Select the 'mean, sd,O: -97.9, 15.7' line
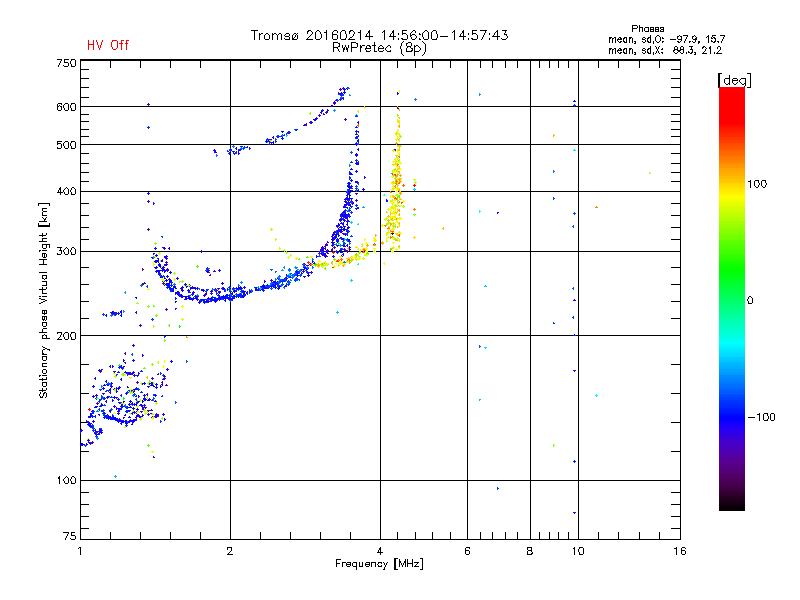 666,39
